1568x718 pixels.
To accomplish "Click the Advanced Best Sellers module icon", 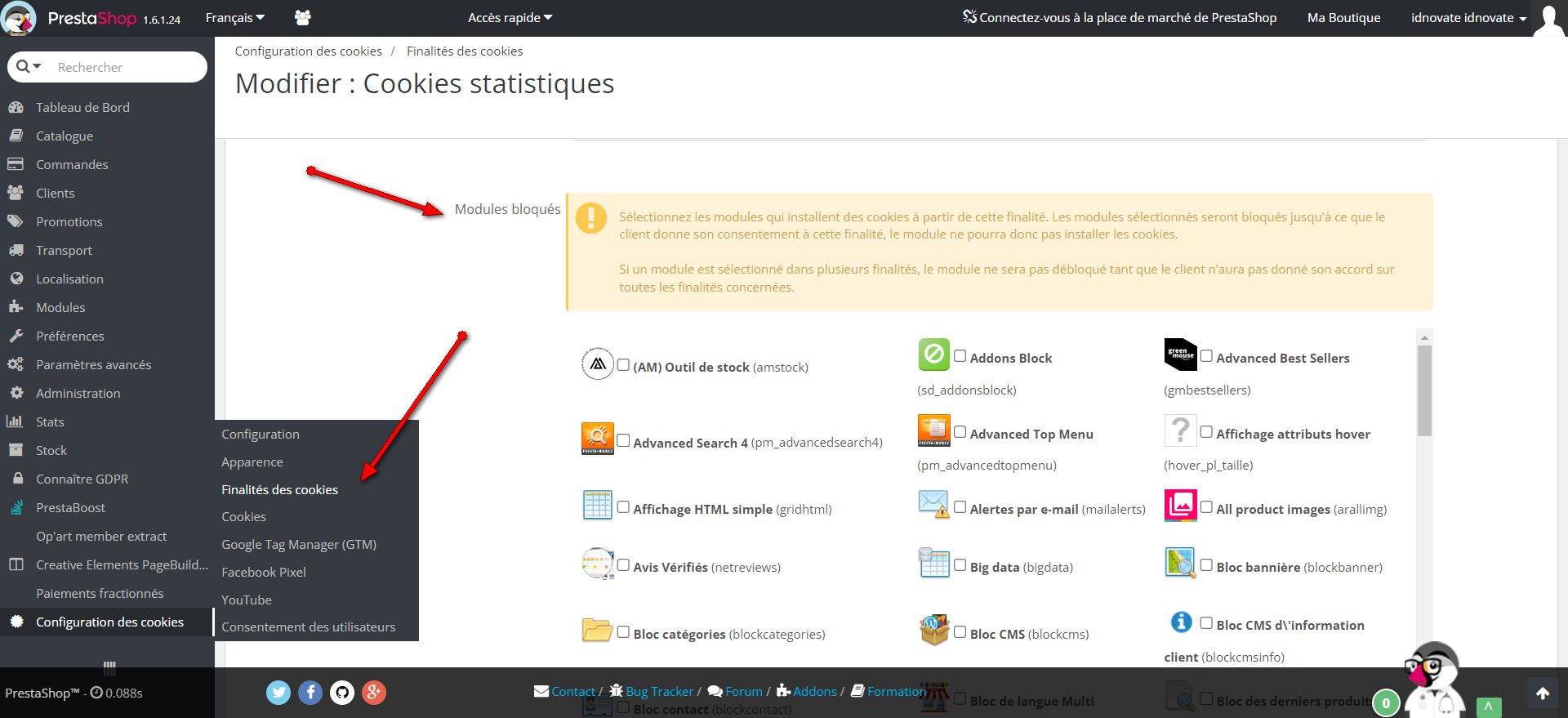I will 1180,355.
